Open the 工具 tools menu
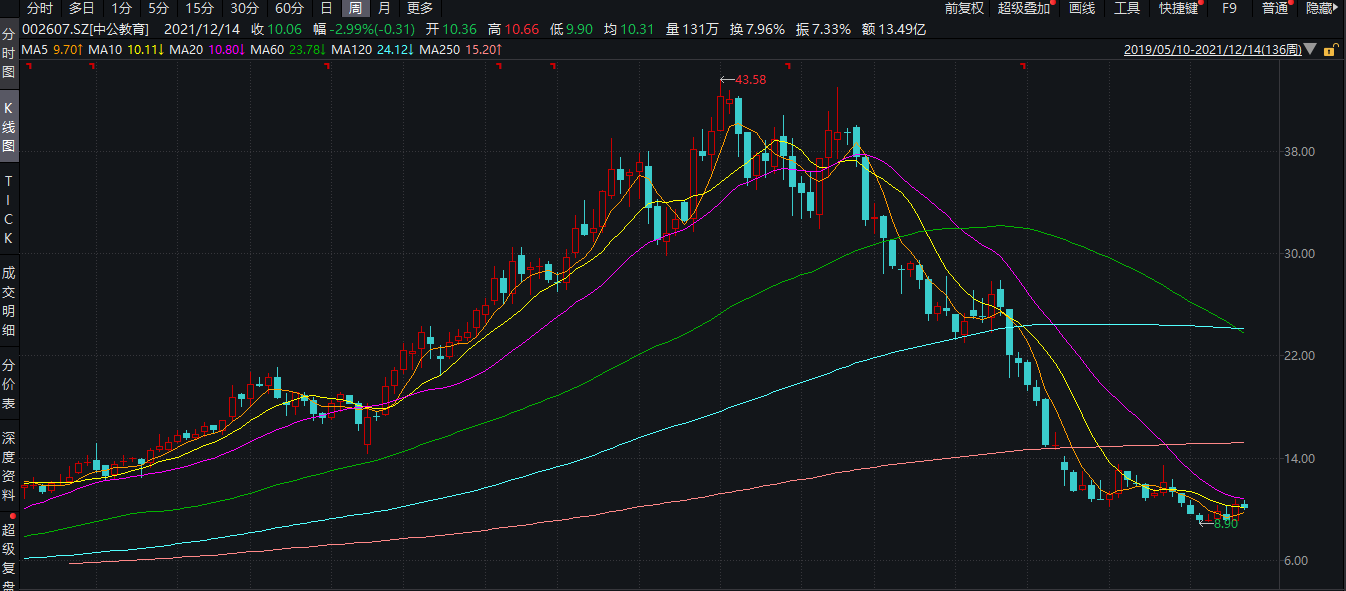 pos(1127,8)
